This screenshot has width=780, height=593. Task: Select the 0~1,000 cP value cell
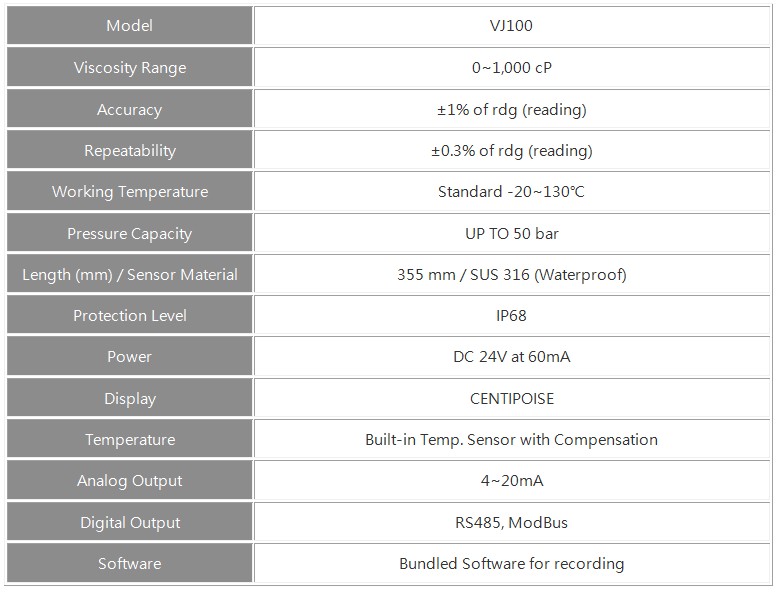pos(512,68)
